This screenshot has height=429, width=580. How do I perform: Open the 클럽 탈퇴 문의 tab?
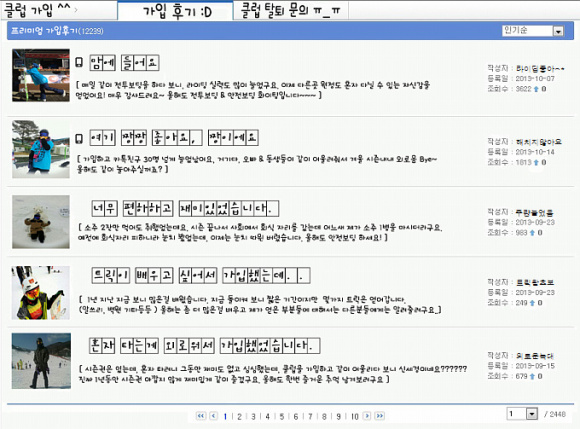click(x=291, y=10)
